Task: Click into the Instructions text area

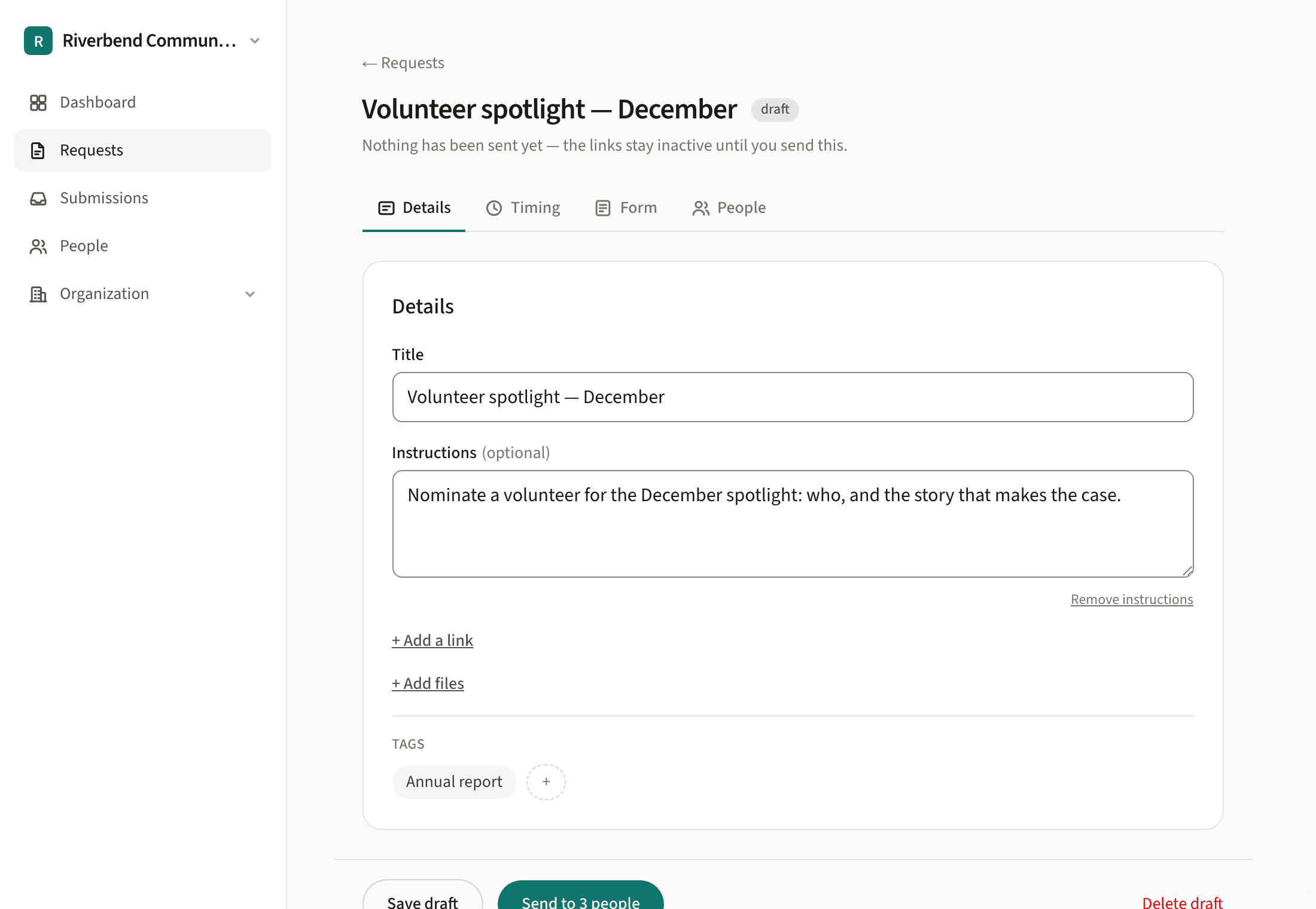Action: click(793, 524)
